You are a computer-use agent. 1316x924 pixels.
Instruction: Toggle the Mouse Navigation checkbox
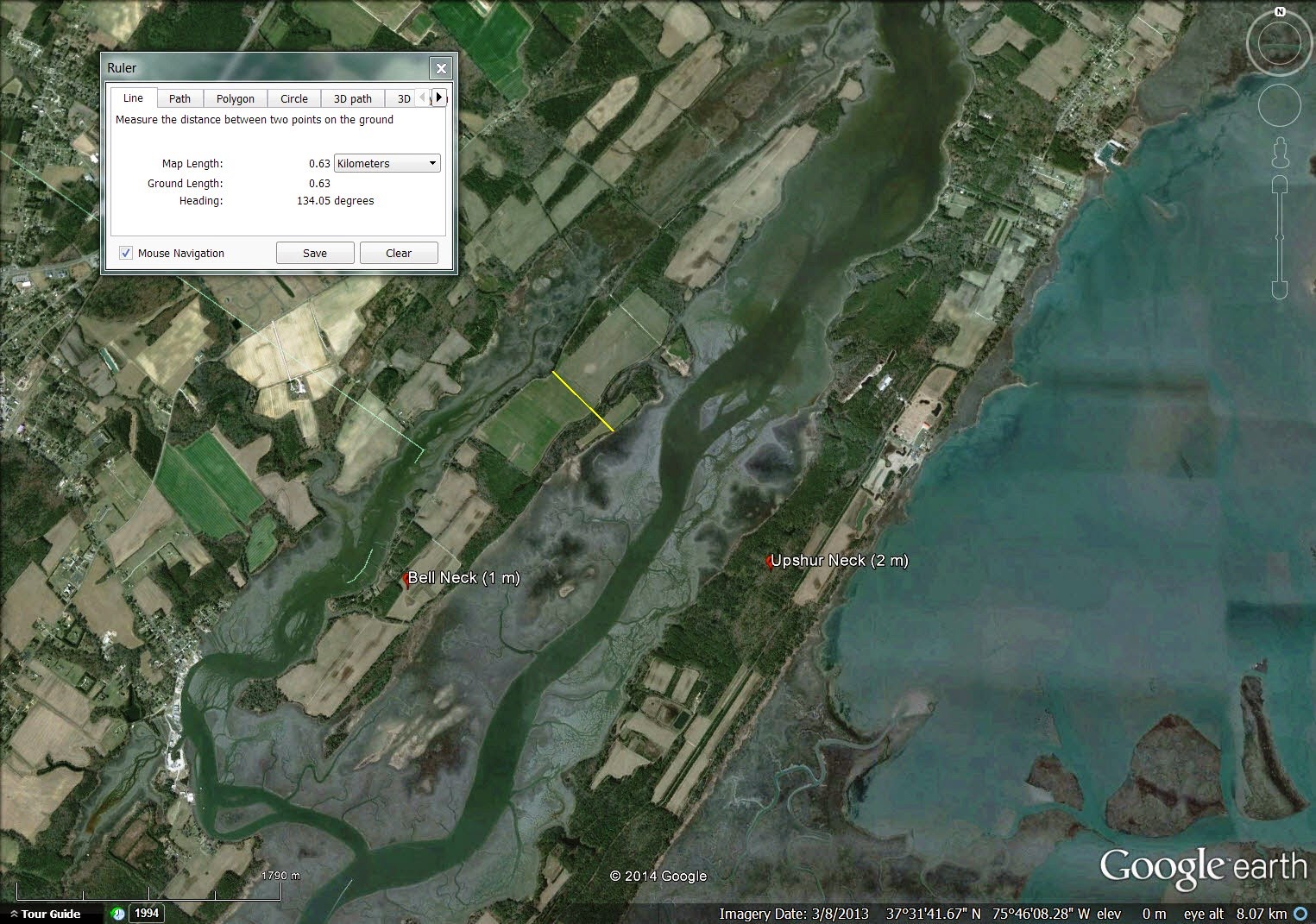click(x=126, y=253)
